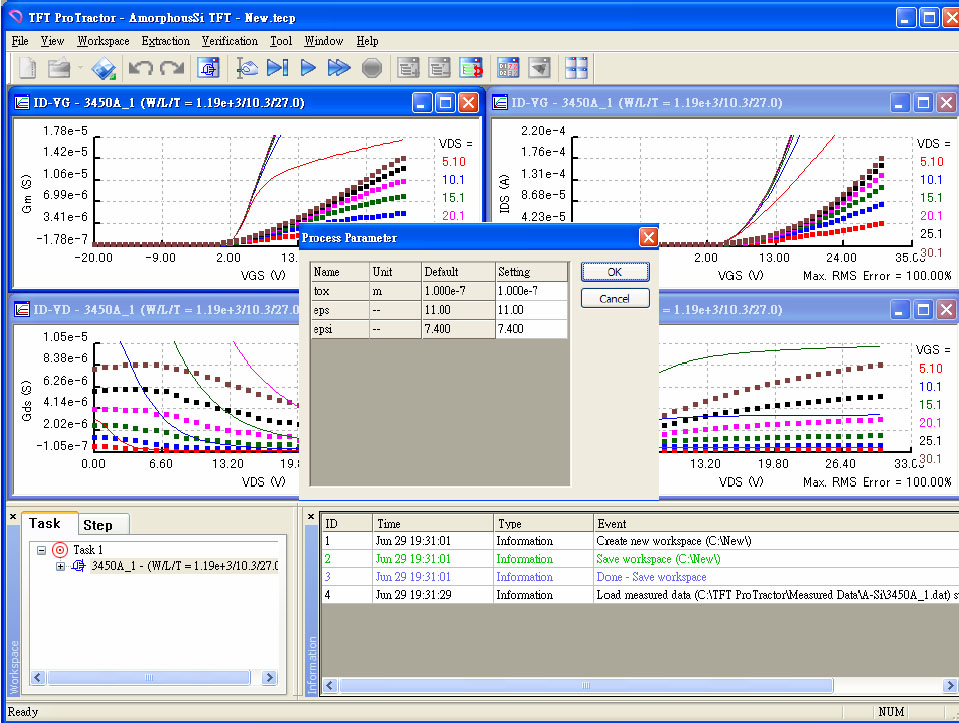Click the Save workspace diamond icon
The width and height of the screenshot is (959, 723).
pos(104,68)
